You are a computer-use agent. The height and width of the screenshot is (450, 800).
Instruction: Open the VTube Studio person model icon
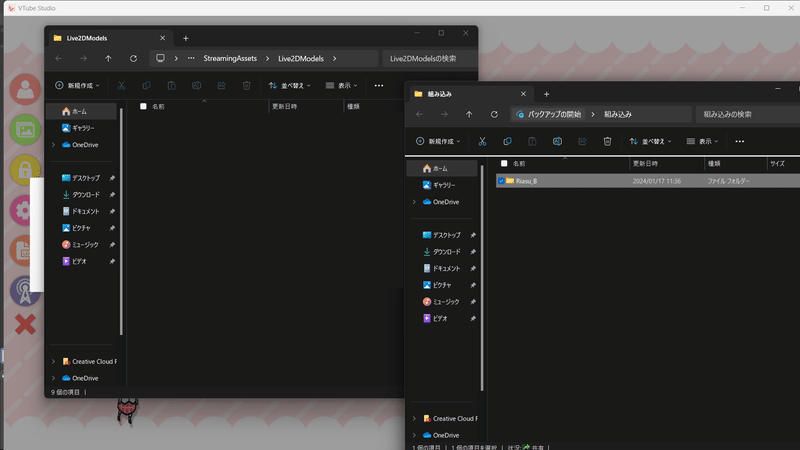25,89
